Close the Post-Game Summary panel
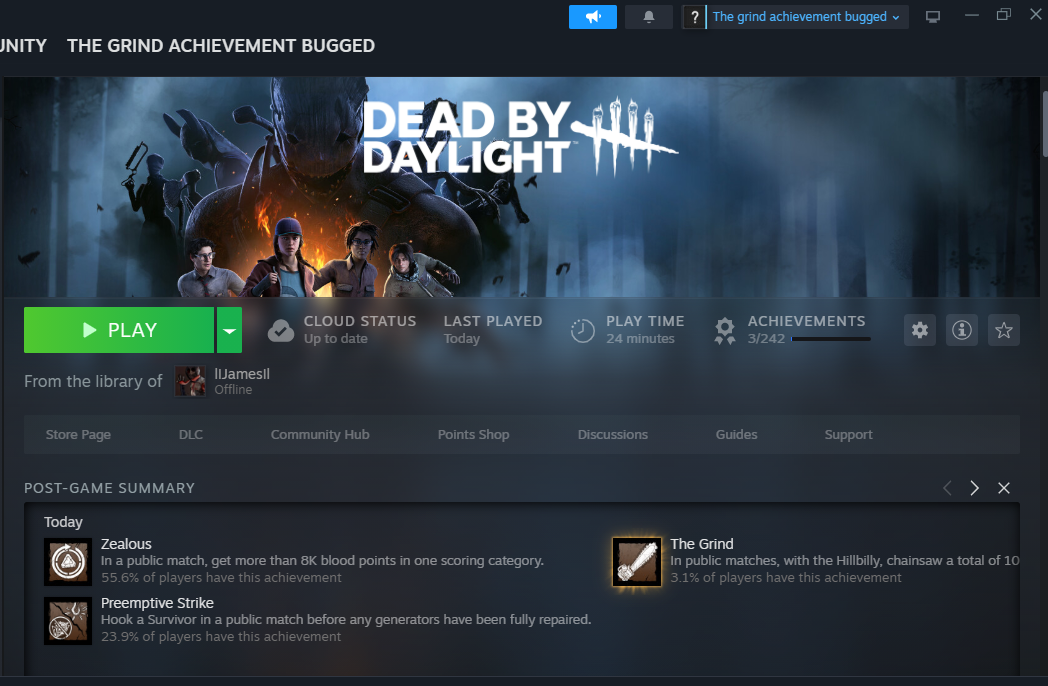The height and width of the screenshot is (686, 1048). [x=1003, y=488]
